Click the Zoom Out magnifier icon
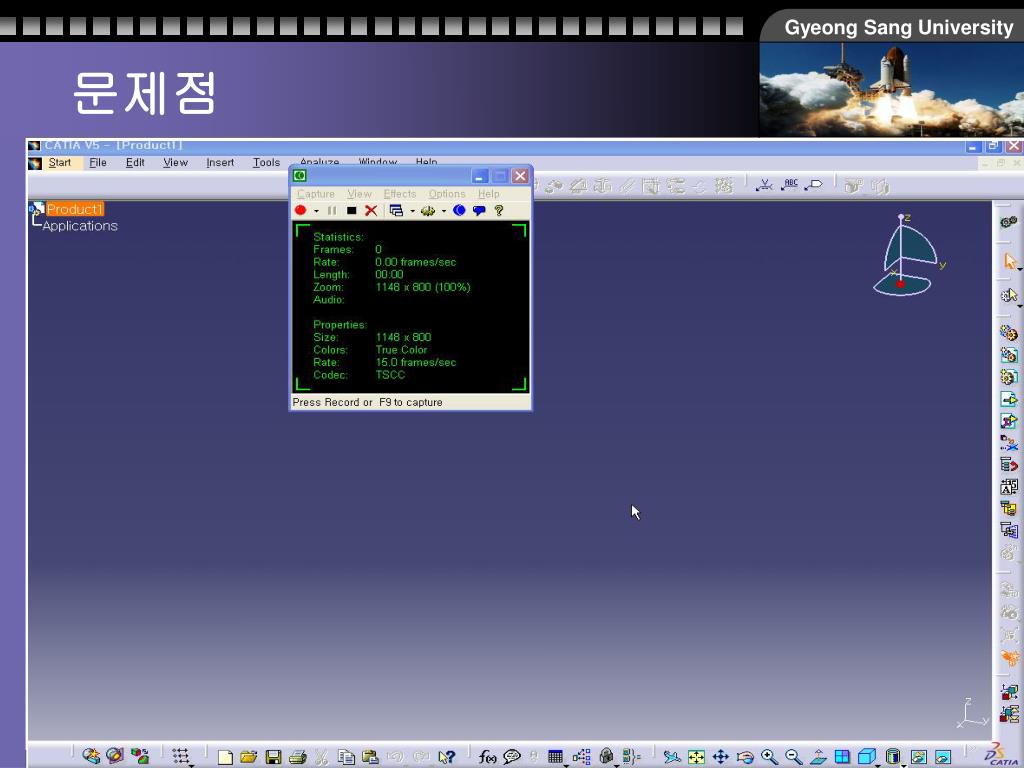 [793, 756]
